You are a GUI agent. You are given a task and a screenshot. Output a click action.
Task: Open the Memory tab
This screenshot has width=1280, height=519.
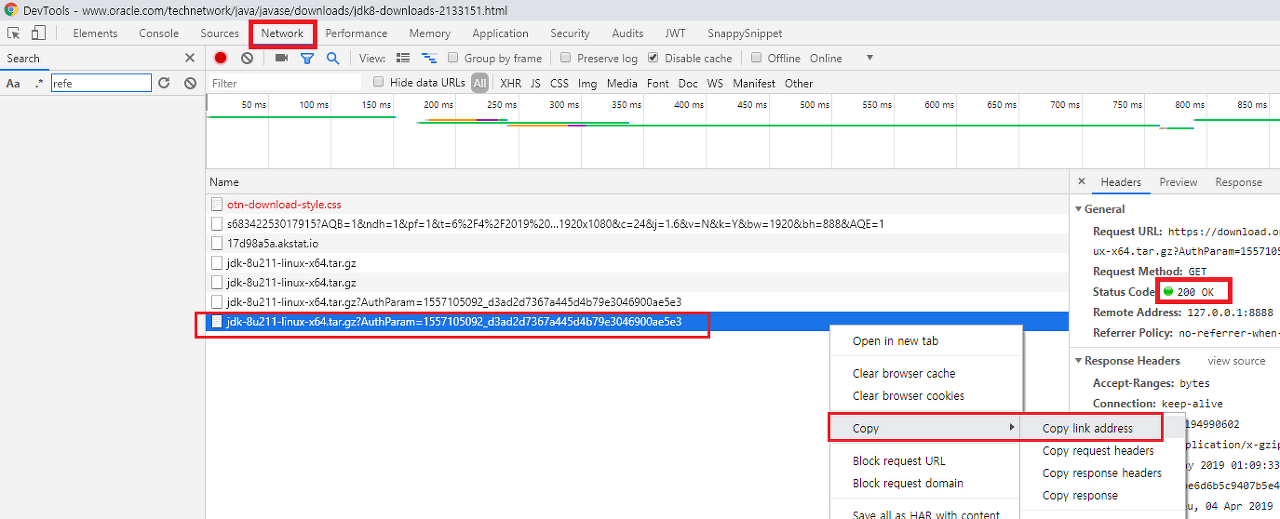tap(430, 33)
